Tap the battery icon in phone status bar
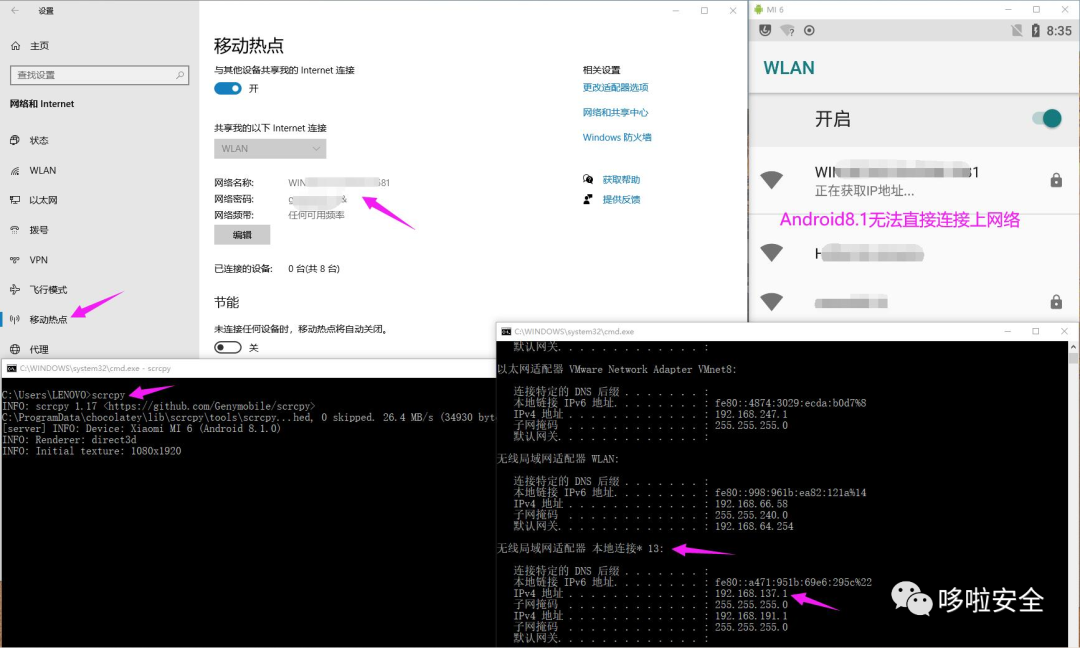The image size is (1080, 648). [1035, 30]
